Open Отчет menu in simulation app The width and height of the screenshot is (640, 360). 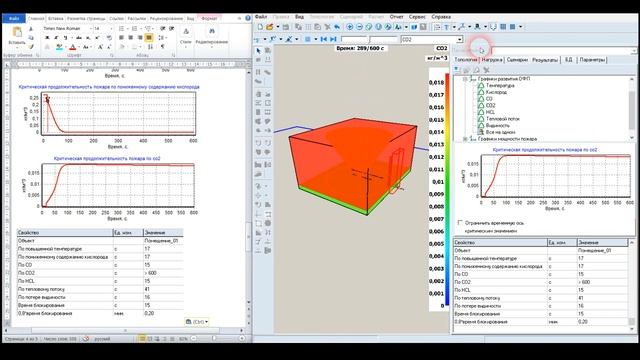coord(396,17)
